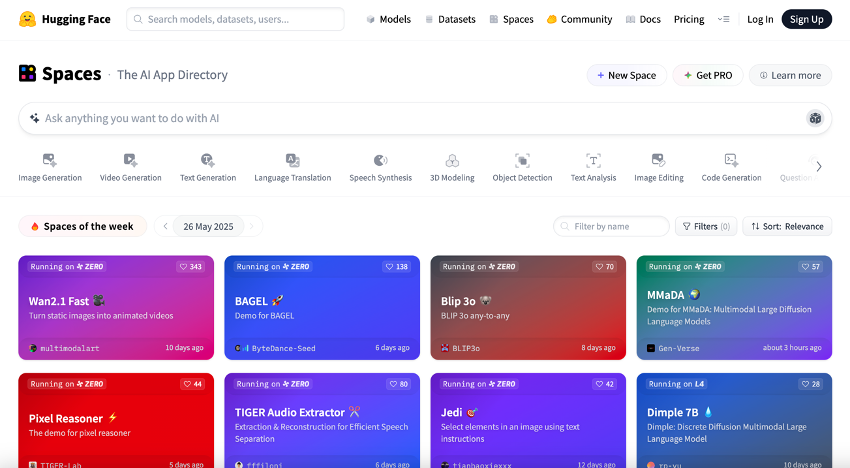Open the TIGER Audio Extractor space card
This screenshot has width=850, height=468.
(322, 420)
